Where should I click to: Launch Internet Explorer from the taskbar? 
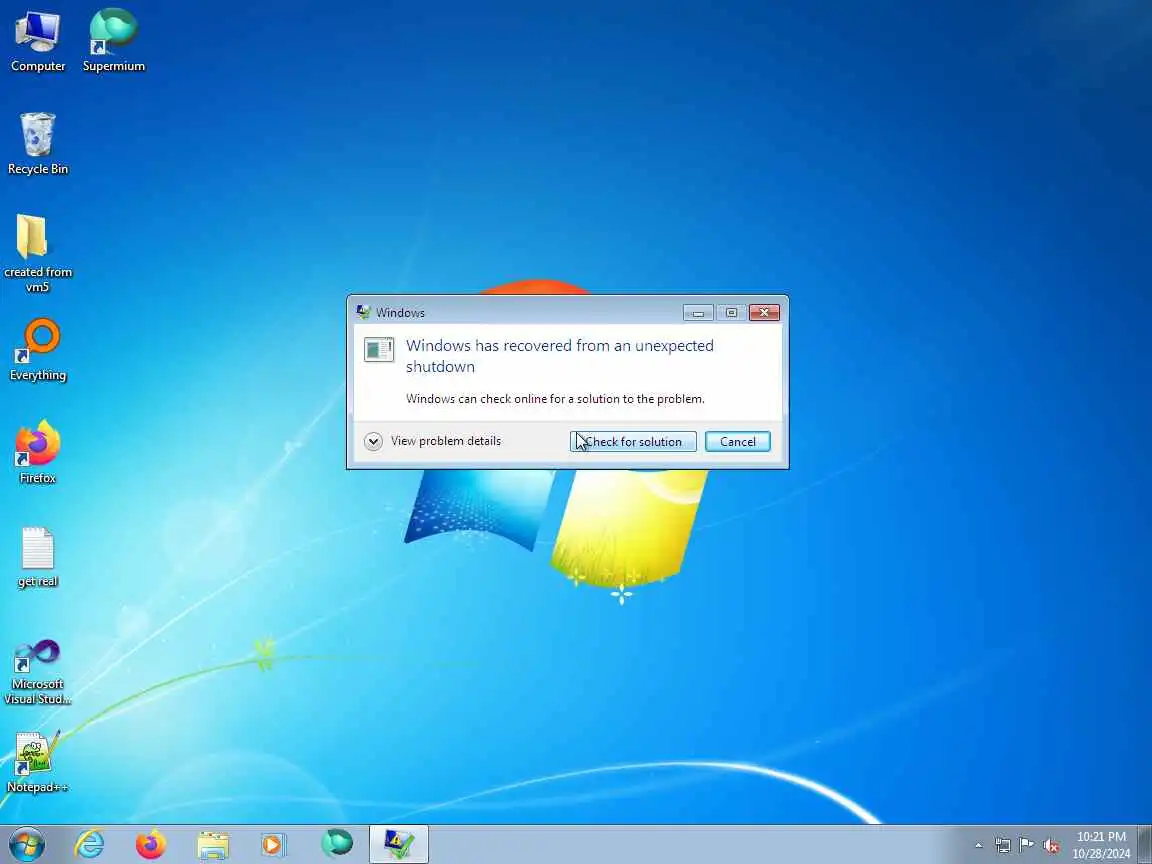click(90, 845)
